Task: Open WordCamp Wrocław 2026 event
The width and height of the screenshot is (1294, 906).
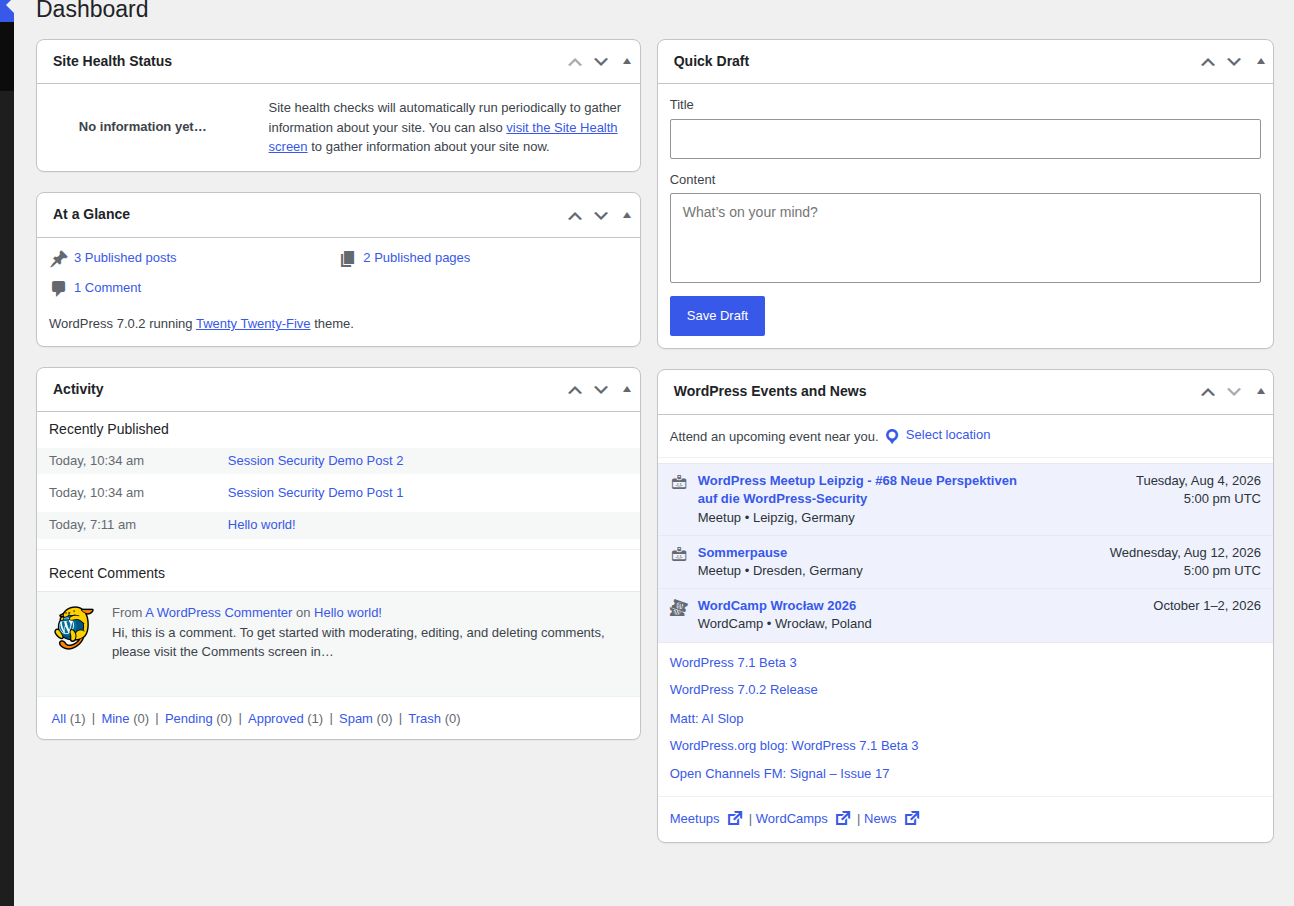Action: 777,605
